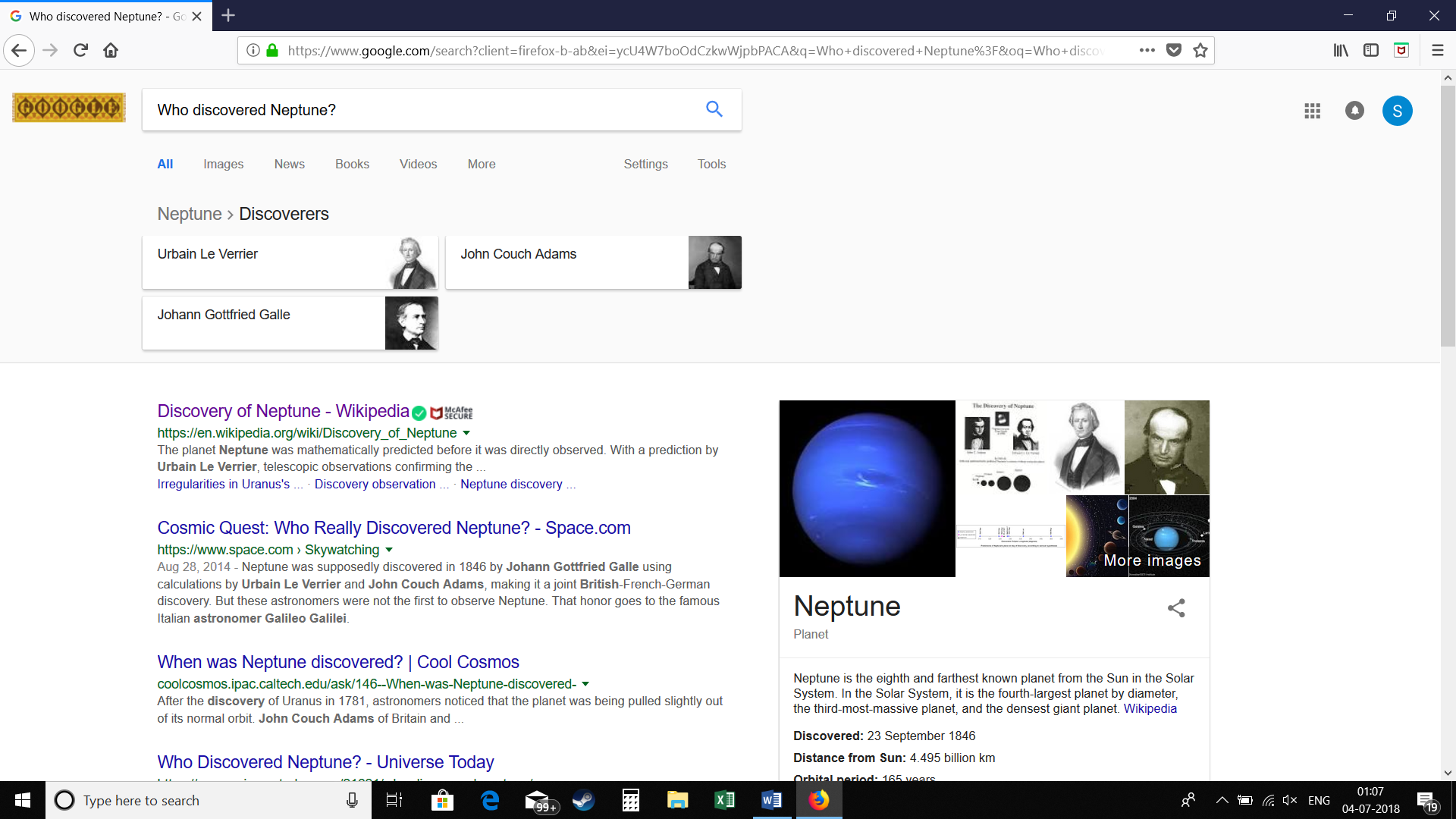Viewport: 1456px width, 819px height.
Task: Switch to the News search tab
Action: click(290, 164)
